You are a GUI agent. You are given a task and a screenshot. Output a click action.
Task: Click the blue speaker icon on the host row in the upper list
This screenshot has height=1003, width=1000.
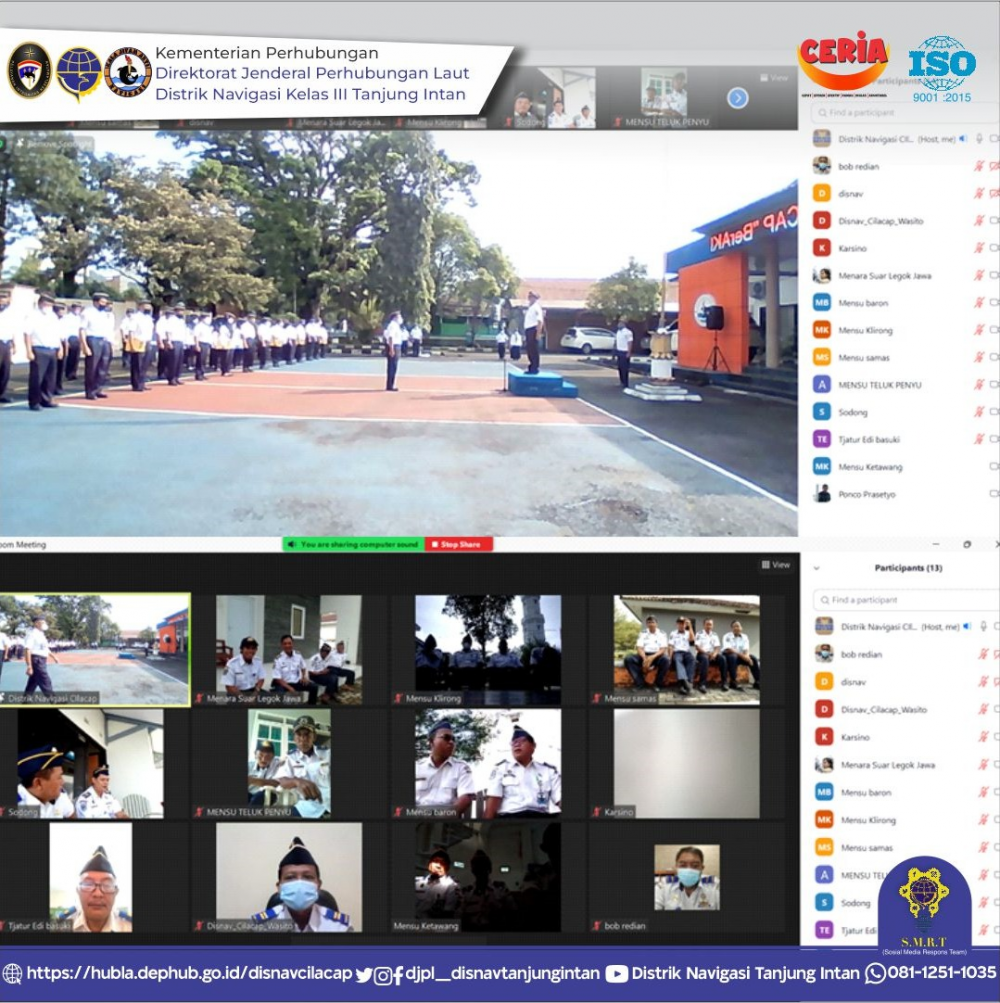[x=962, y=139]
